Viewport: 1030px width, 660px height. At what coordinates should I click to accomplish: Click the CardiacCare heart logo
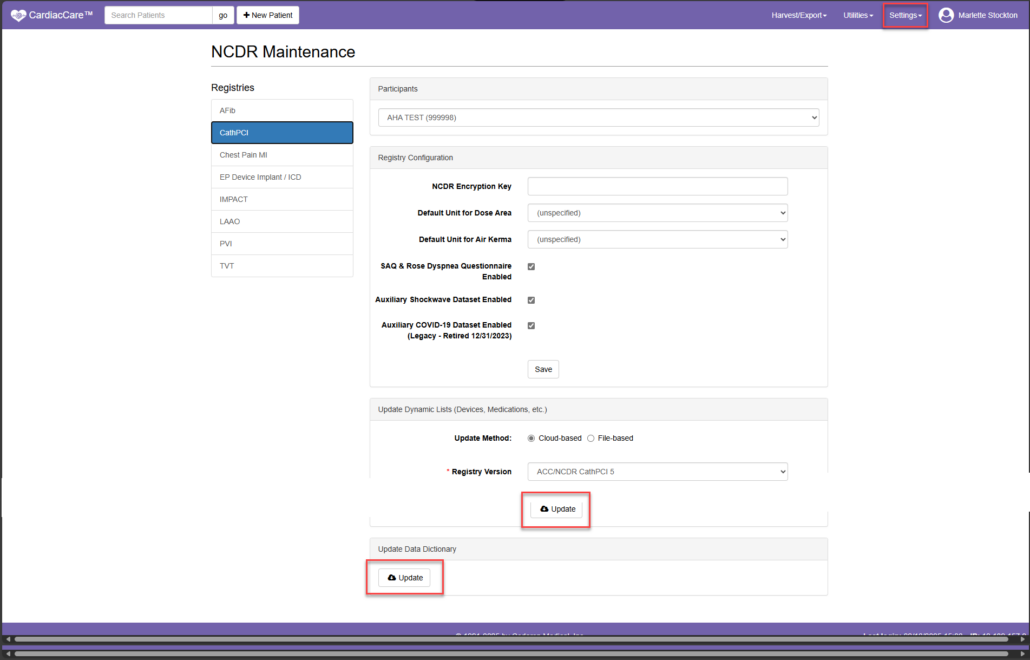click(x=18, y=15)
